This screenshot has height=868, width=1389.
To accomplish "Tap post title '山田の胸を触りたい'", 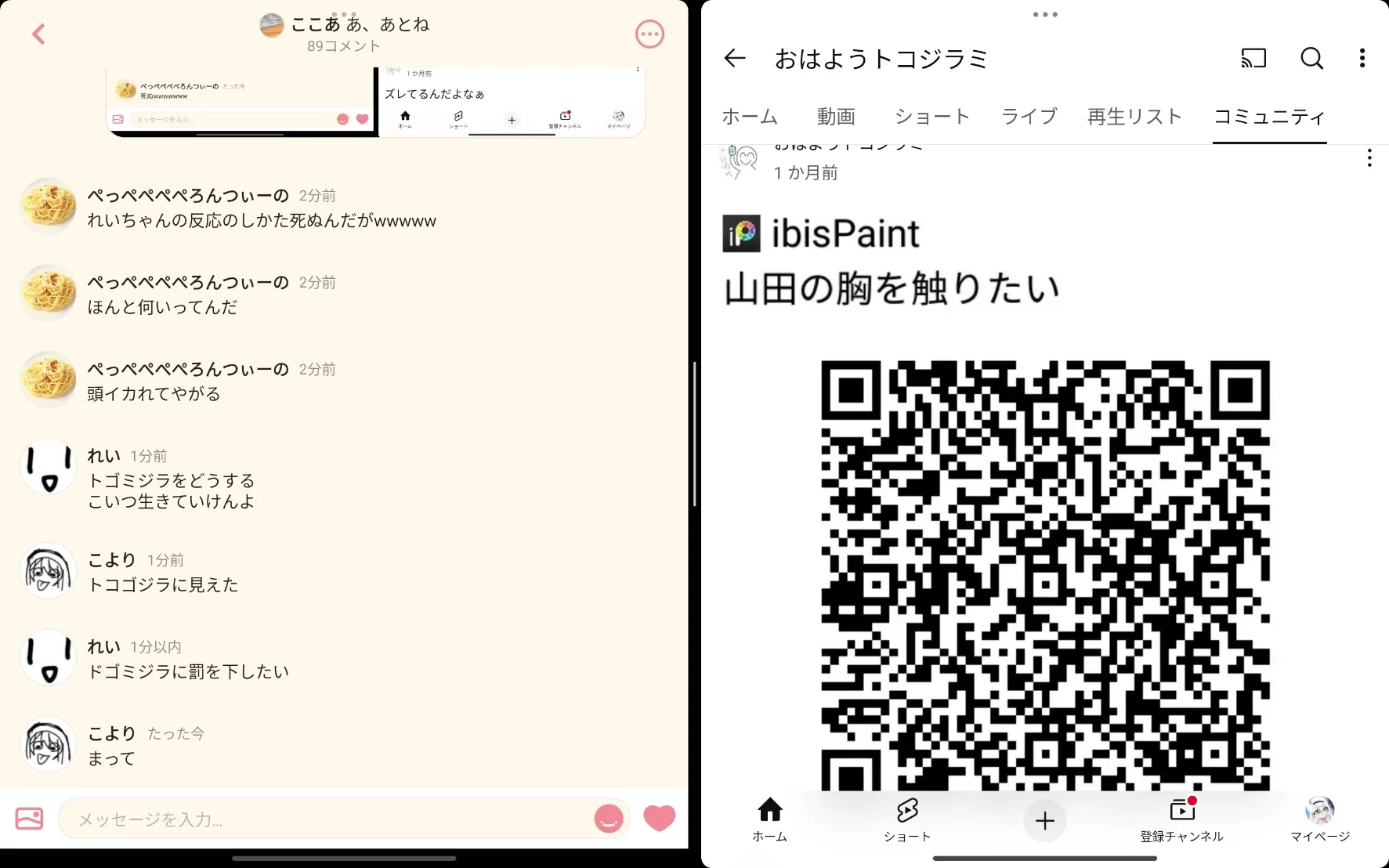I will click(x=892, y=288).
